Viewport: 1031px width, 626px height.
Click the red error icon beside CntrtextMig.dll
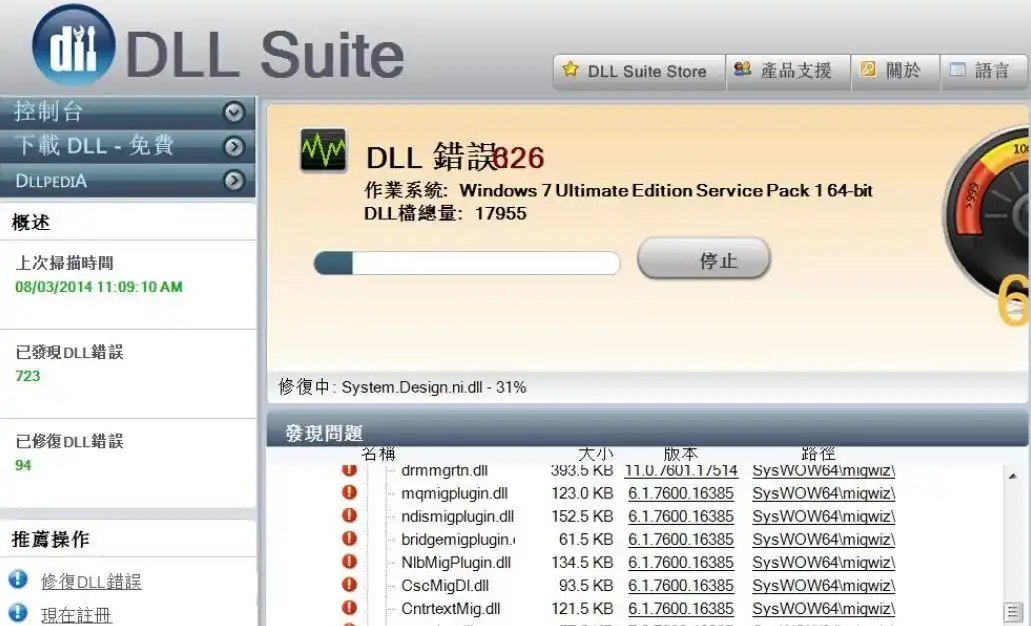(348, 608)
